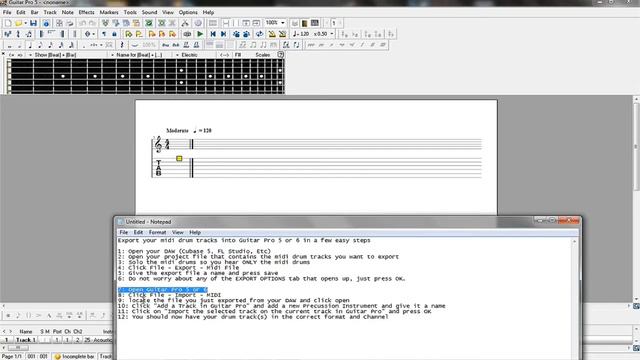Open the Guitar Pro File menu
This screenshot has width=640, height=360.
point(7,12)
